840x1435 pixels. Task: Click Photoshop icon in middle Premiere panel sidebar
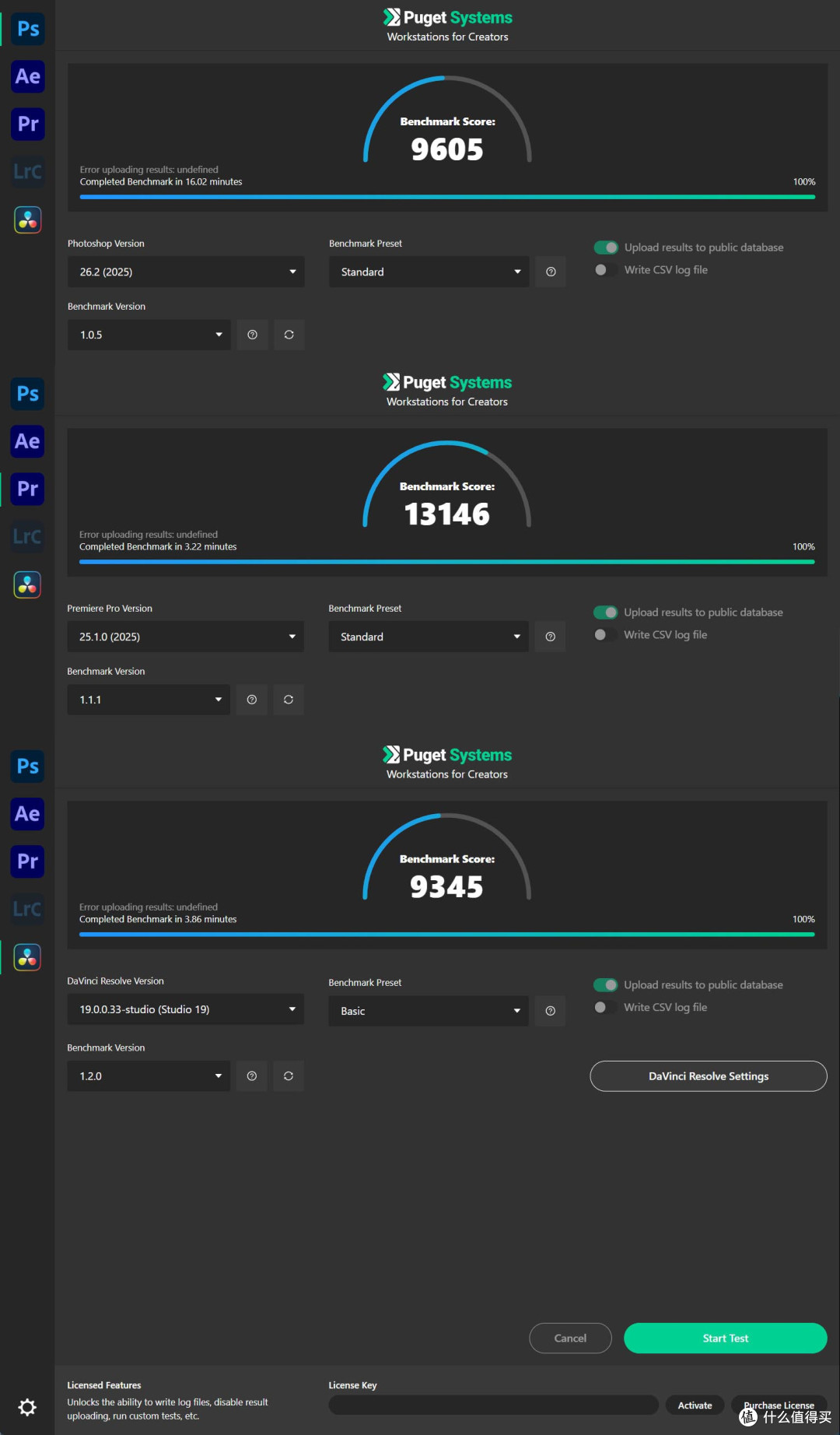[x=27, y=394]
